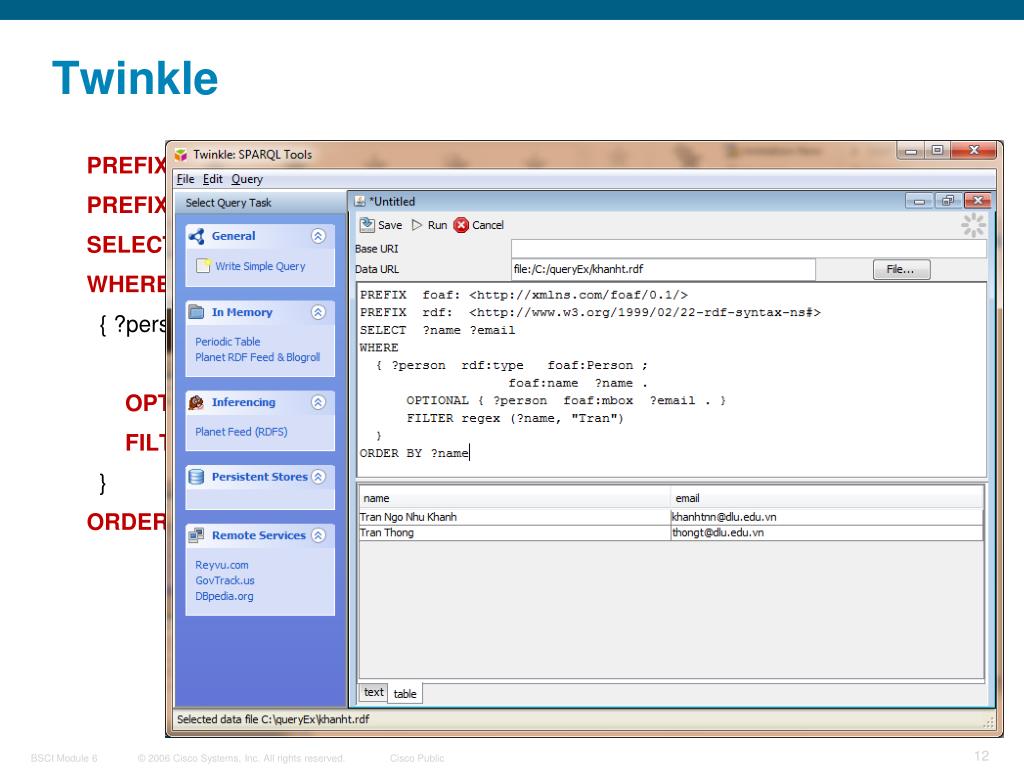Open the DBpedia.org remote service
The image size is (1024, 768).
click(x=224, y=596)
